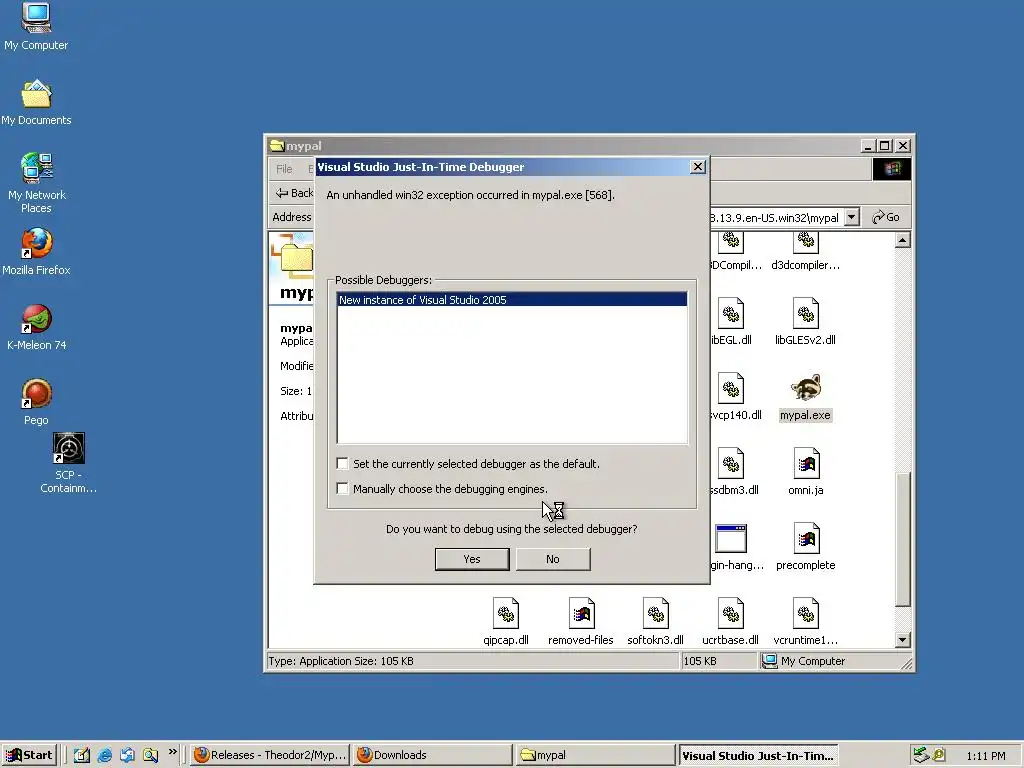Select mypal.exe raccoon icon
1024x768 pixels.
[805, 388]
